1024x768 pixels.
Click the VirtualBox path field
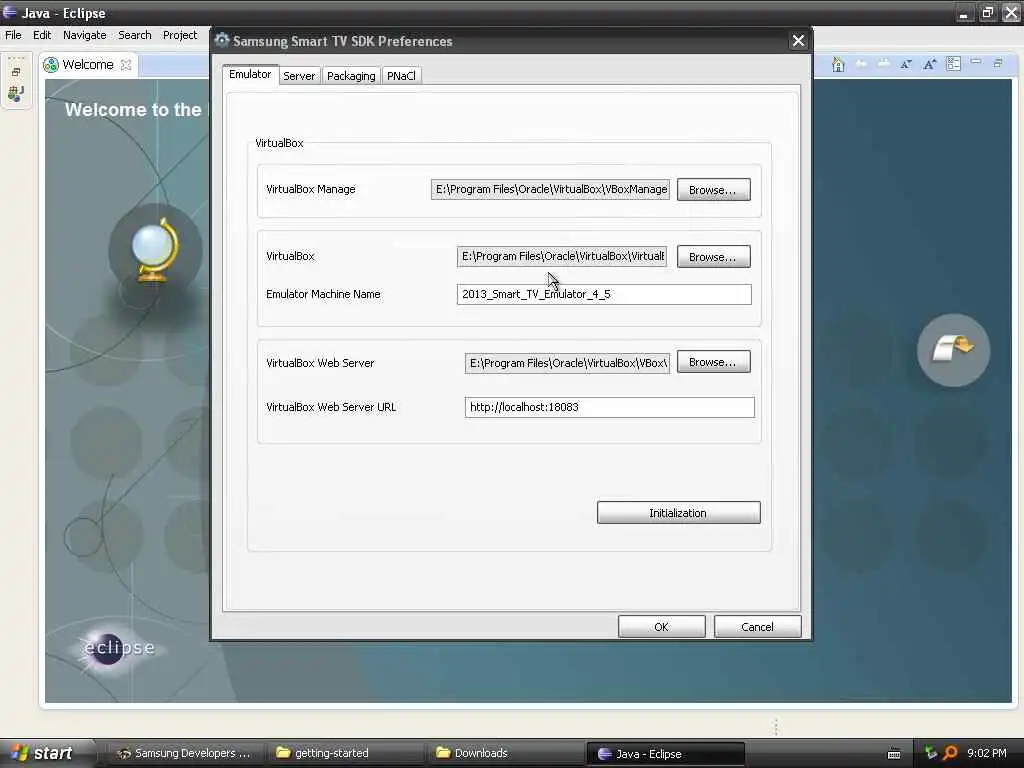[x=562, y=256]
